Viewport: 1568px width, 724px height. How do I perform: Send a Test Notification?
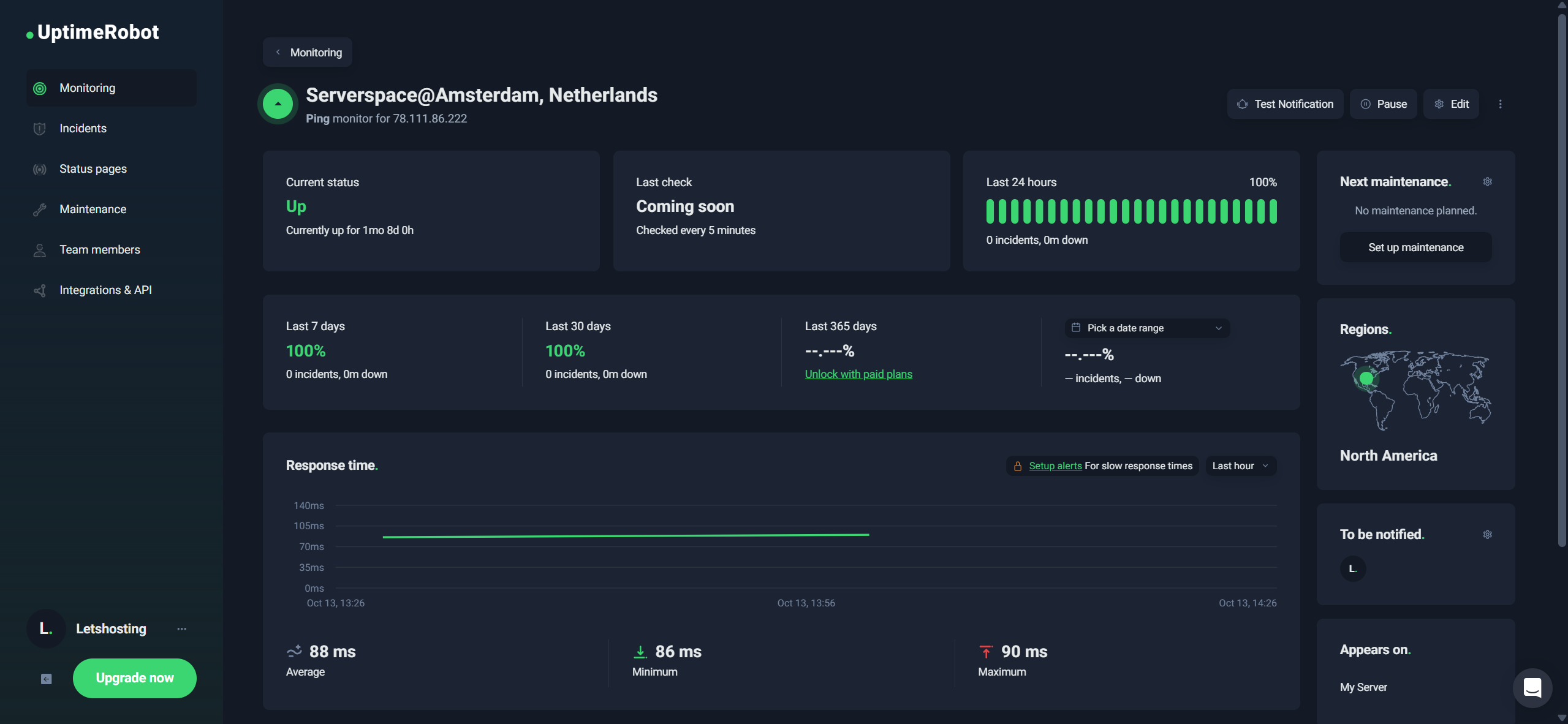click(1285, 104)
